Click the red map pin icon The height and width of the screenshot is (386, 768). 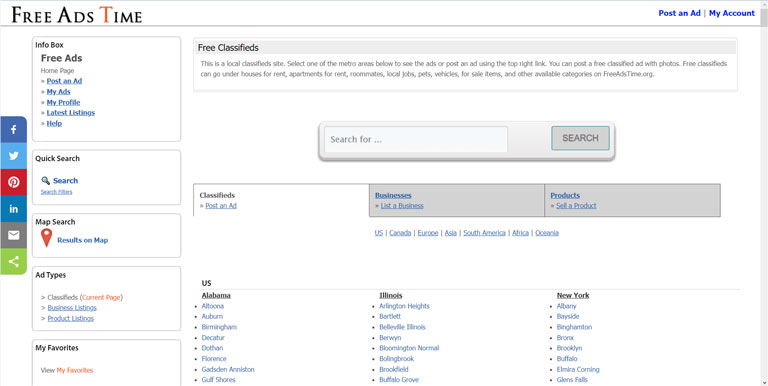click(47, 238)
